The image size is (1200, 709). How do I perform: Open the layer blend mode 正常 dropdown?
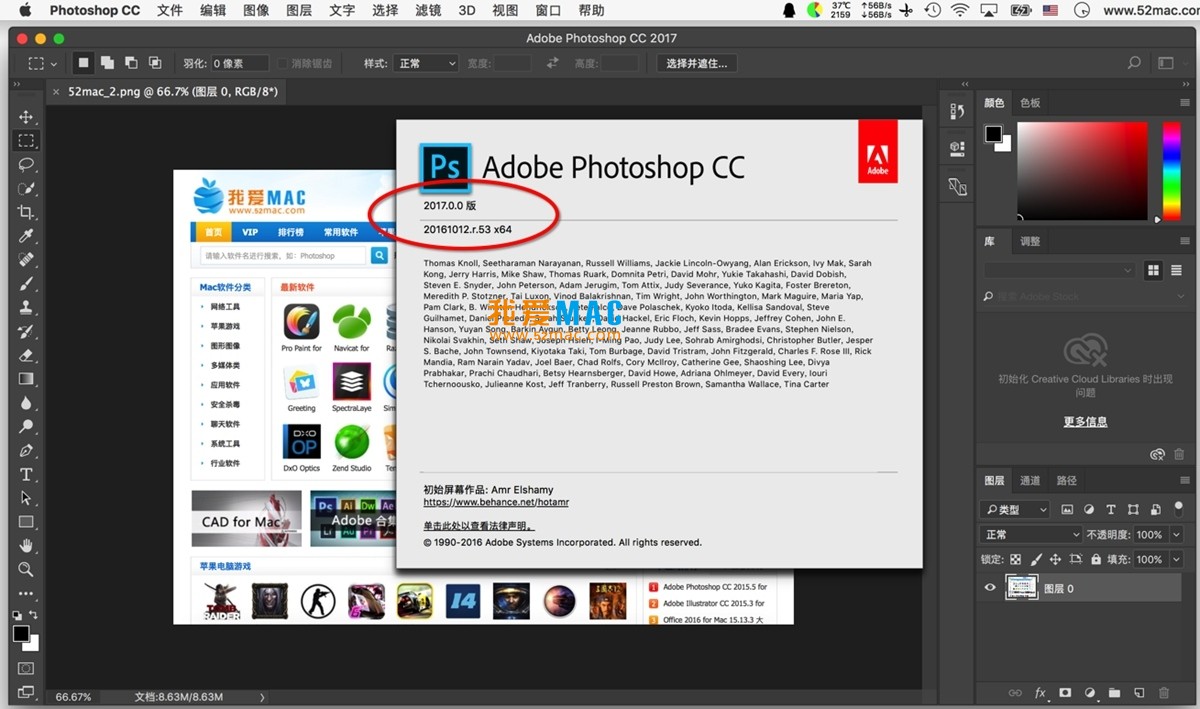pos(1032,535)
